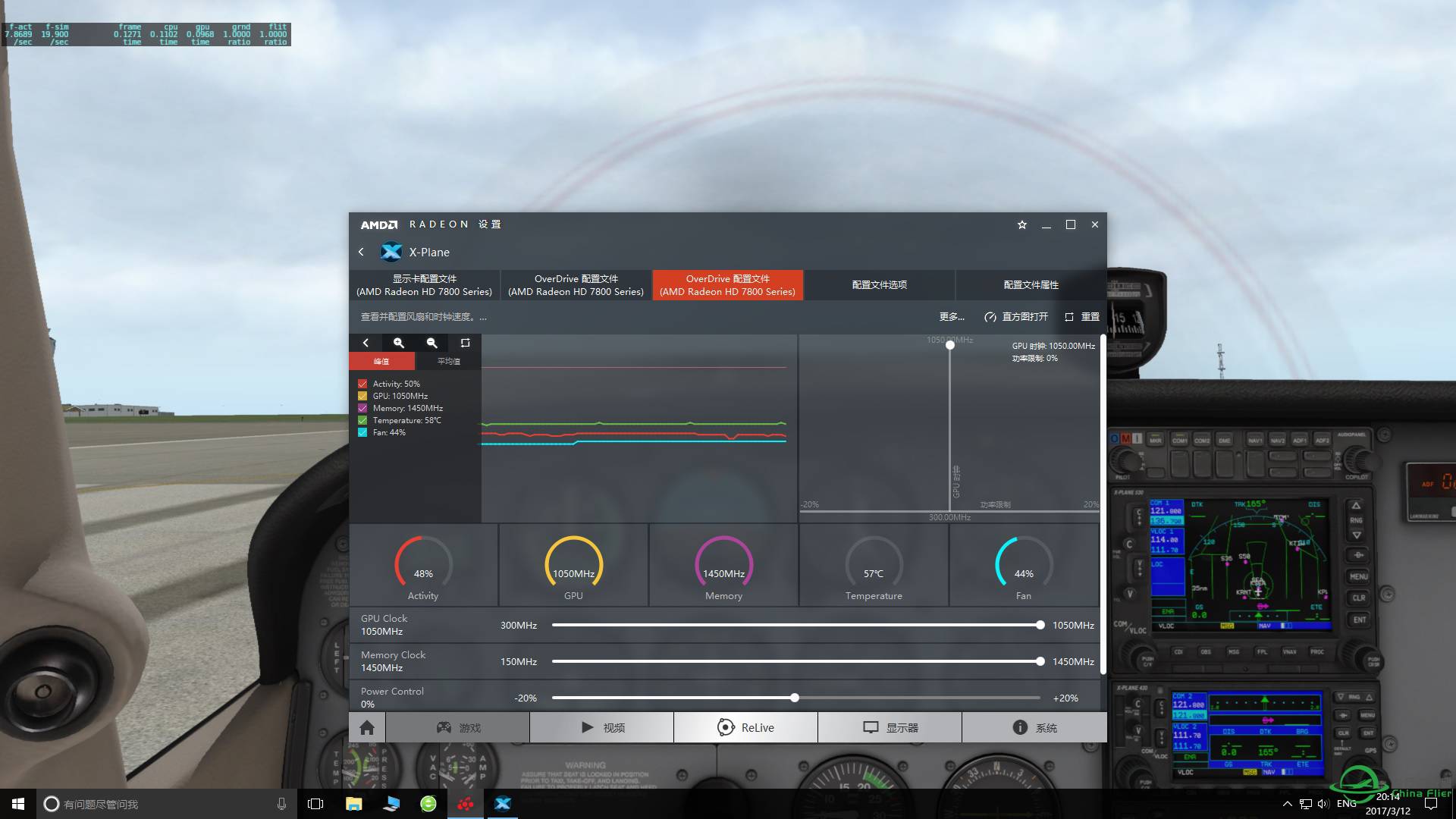
Task: Select the 平均值 average value tab
Action: (448, 361)
